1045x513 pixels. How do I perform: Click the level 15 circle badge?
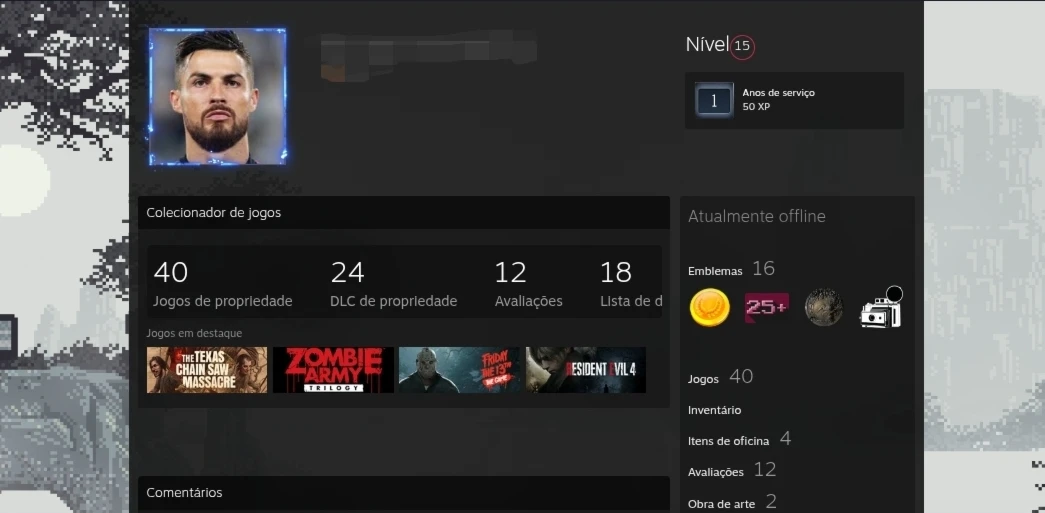742,46
